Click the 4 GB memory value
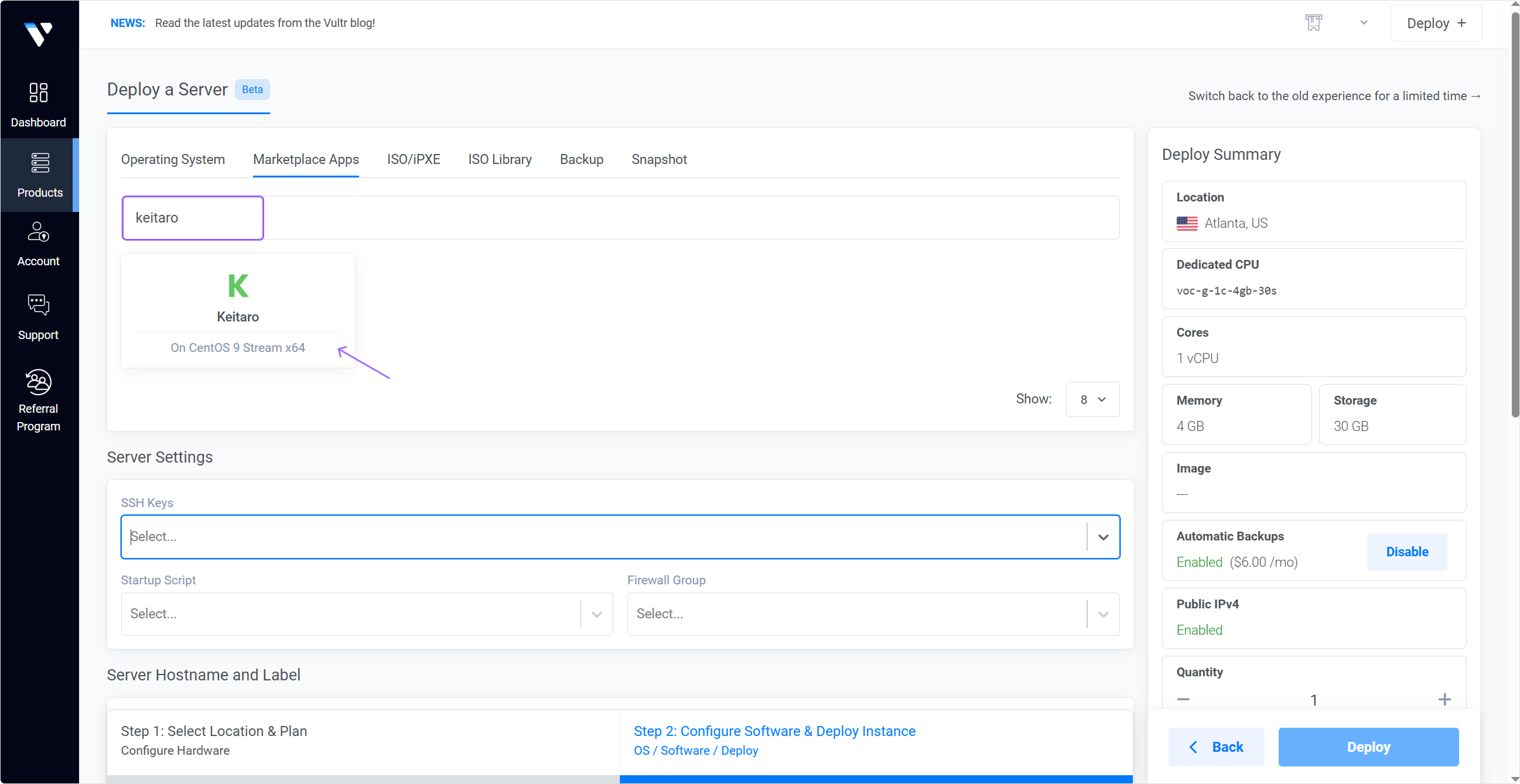Screen dimensions: 1520x784 point(1190,426)
